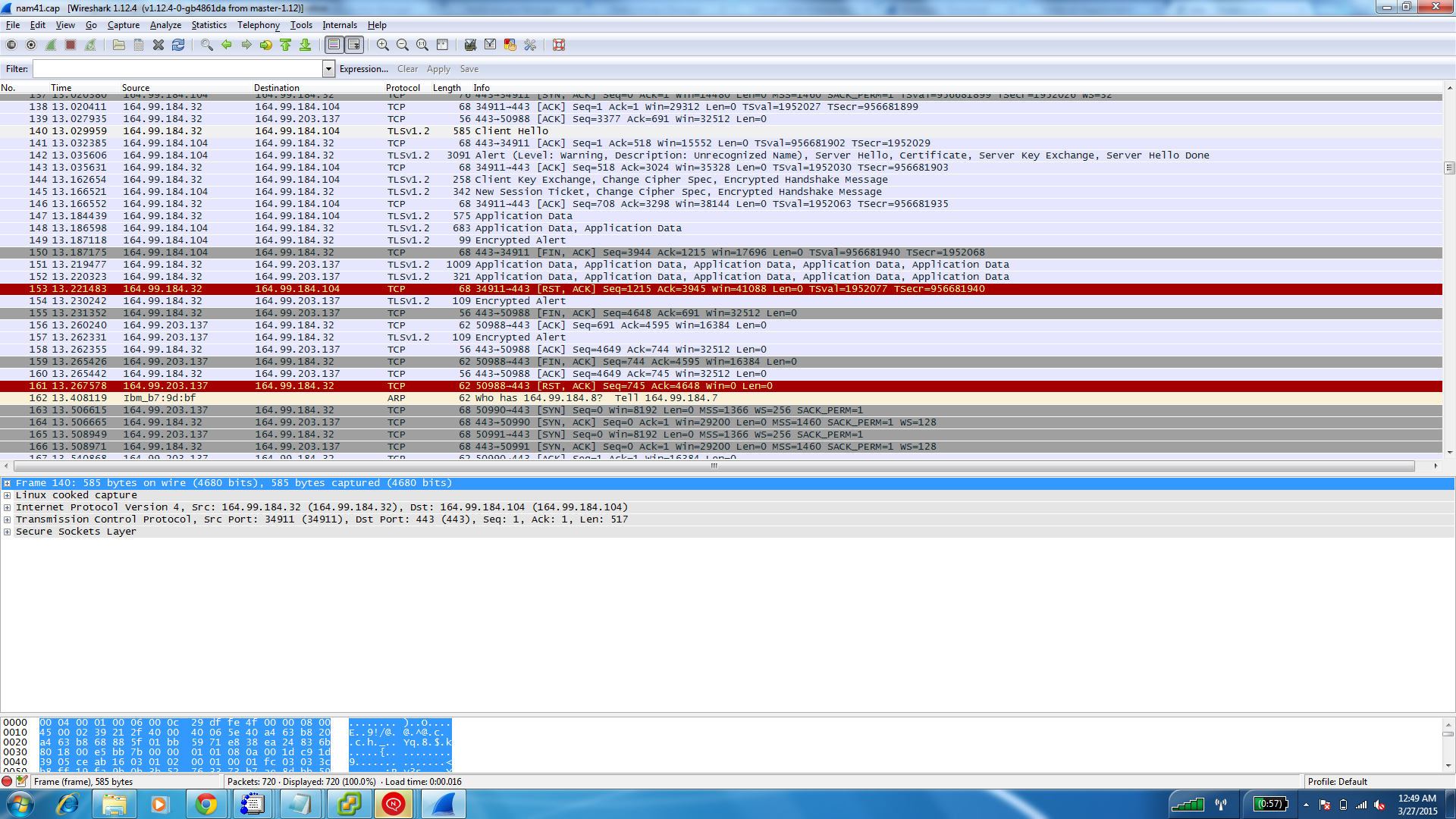Open coloring rules editor
This screenshot has width=1456, height=819.
coord(510,45)
